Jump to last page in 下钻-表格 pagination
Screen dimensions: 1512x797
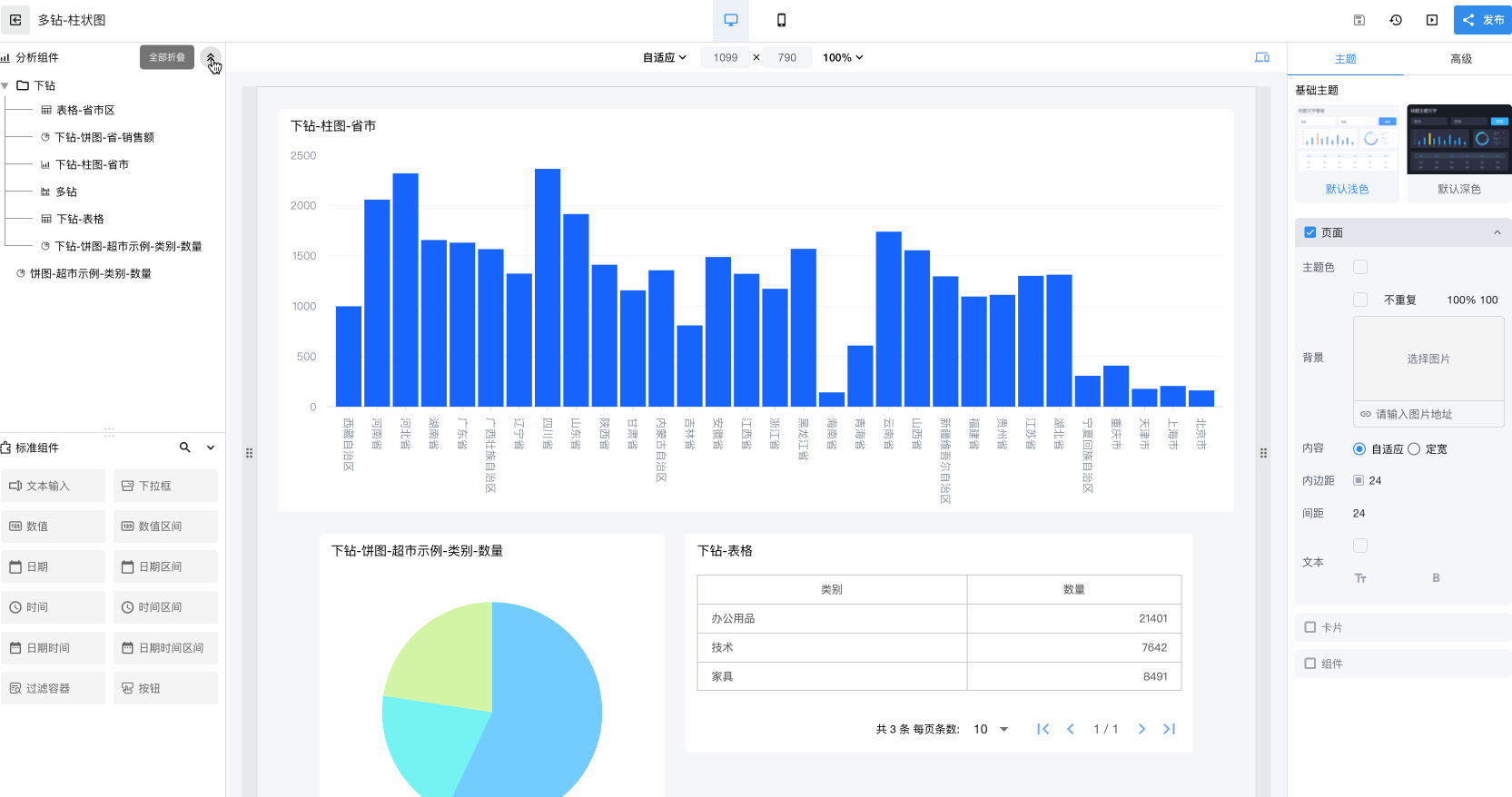1170,729
